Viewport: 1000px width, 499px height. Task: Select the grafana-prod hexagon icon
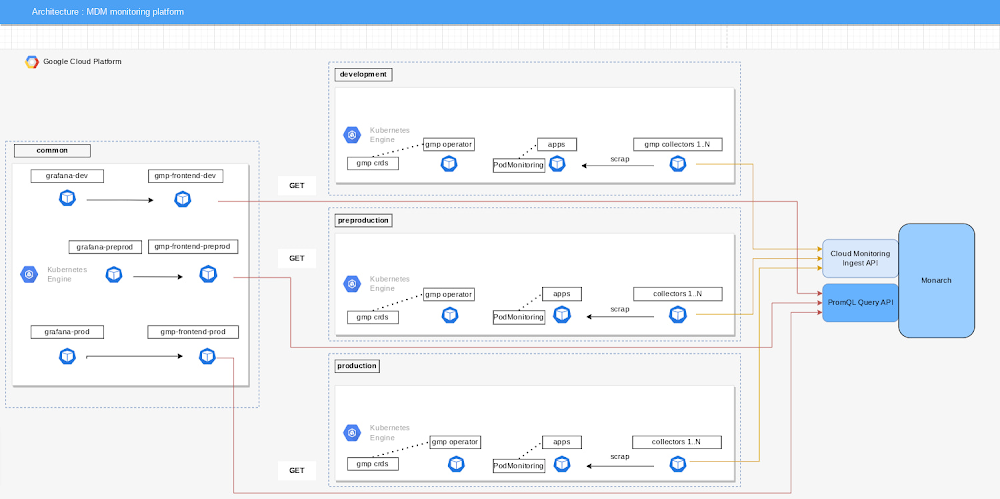(x=67, y=356)
